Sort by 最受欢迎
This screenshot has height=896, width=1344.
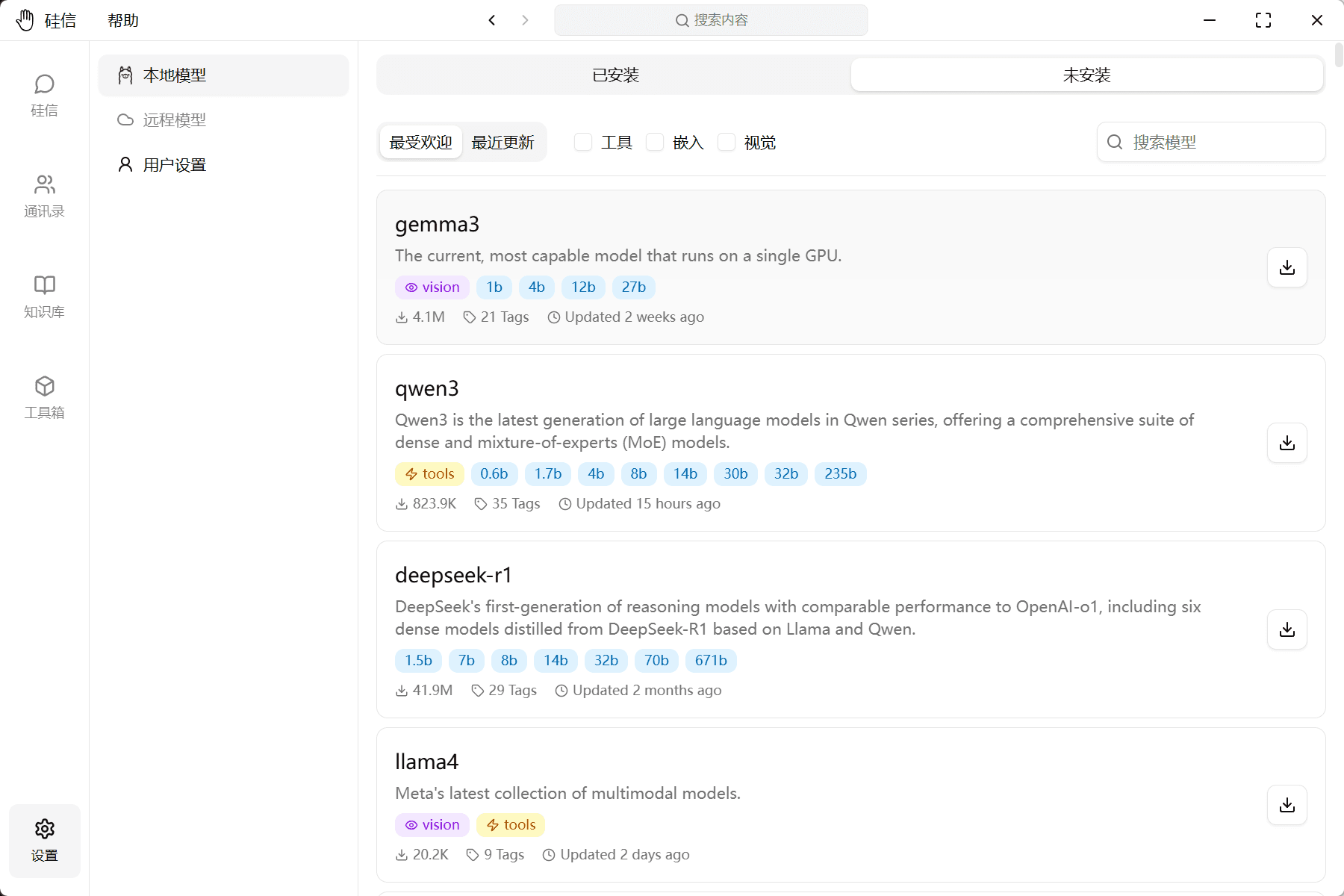point(421,142)
